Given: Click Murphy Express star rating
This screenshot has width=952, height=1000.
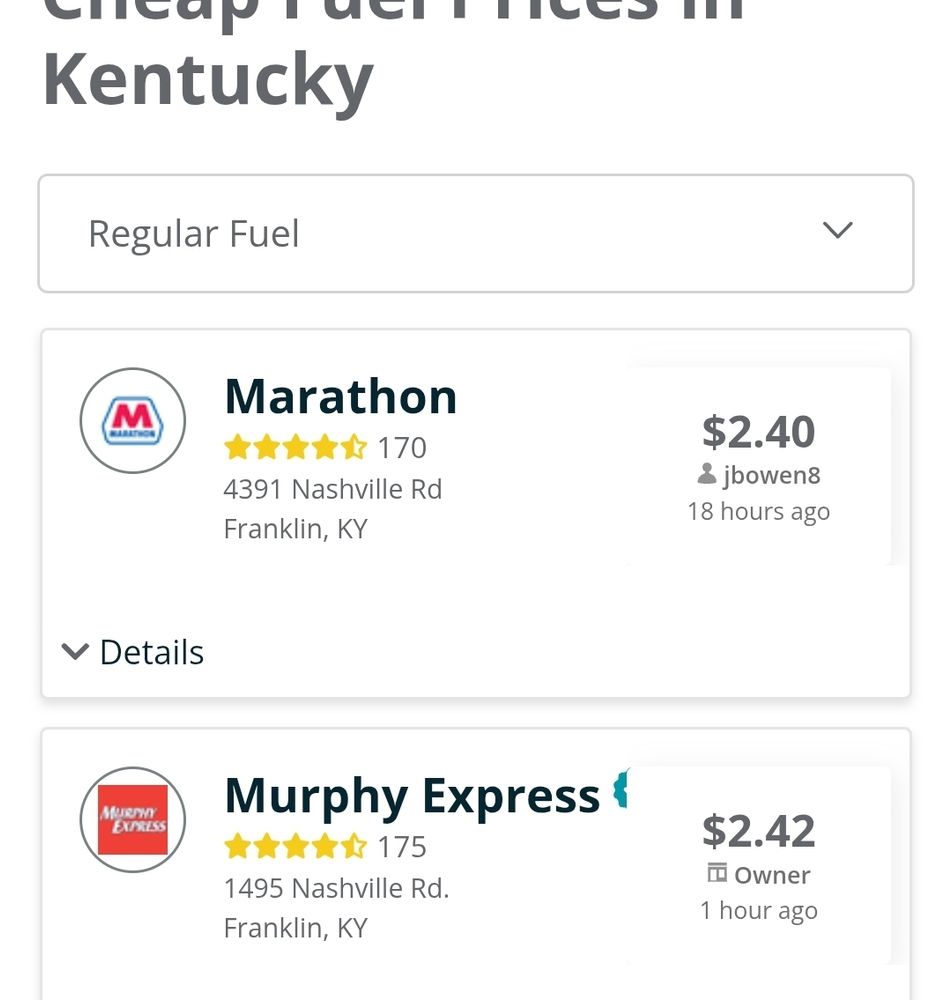Looking at the screenshot, I should tap(296, 846).
